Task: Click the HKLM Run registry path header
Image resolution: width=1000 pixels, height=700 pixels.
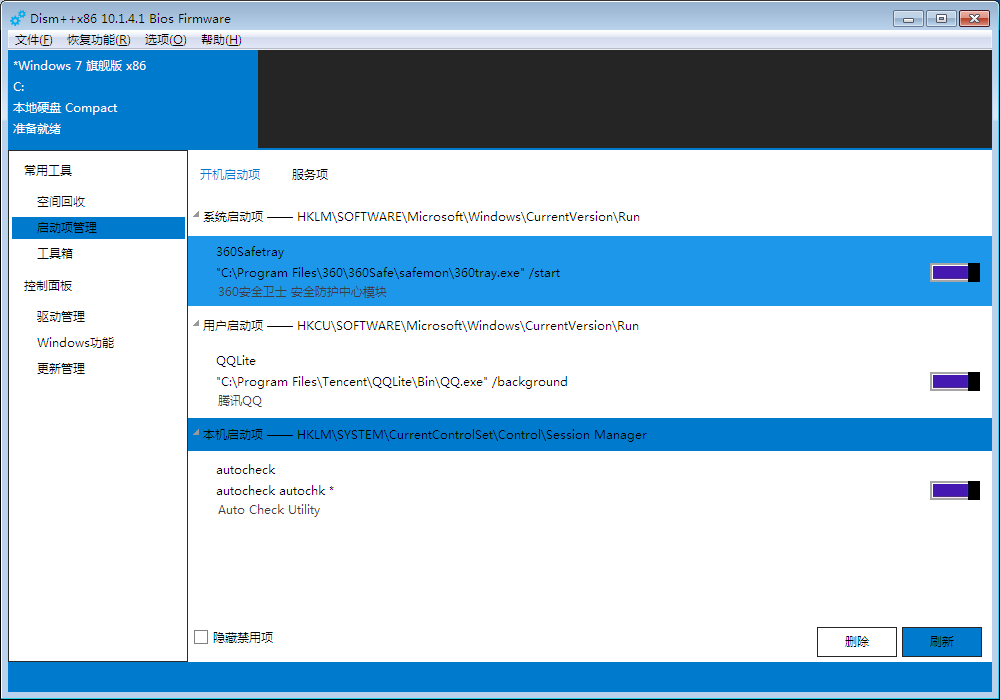Action: point(422,217)
